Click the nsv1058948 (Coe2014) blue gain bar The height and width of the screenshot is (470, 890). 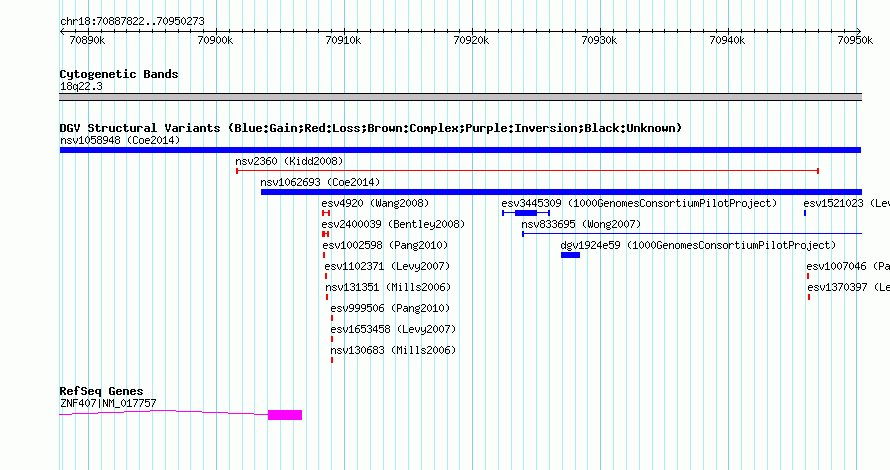(460, 150)
